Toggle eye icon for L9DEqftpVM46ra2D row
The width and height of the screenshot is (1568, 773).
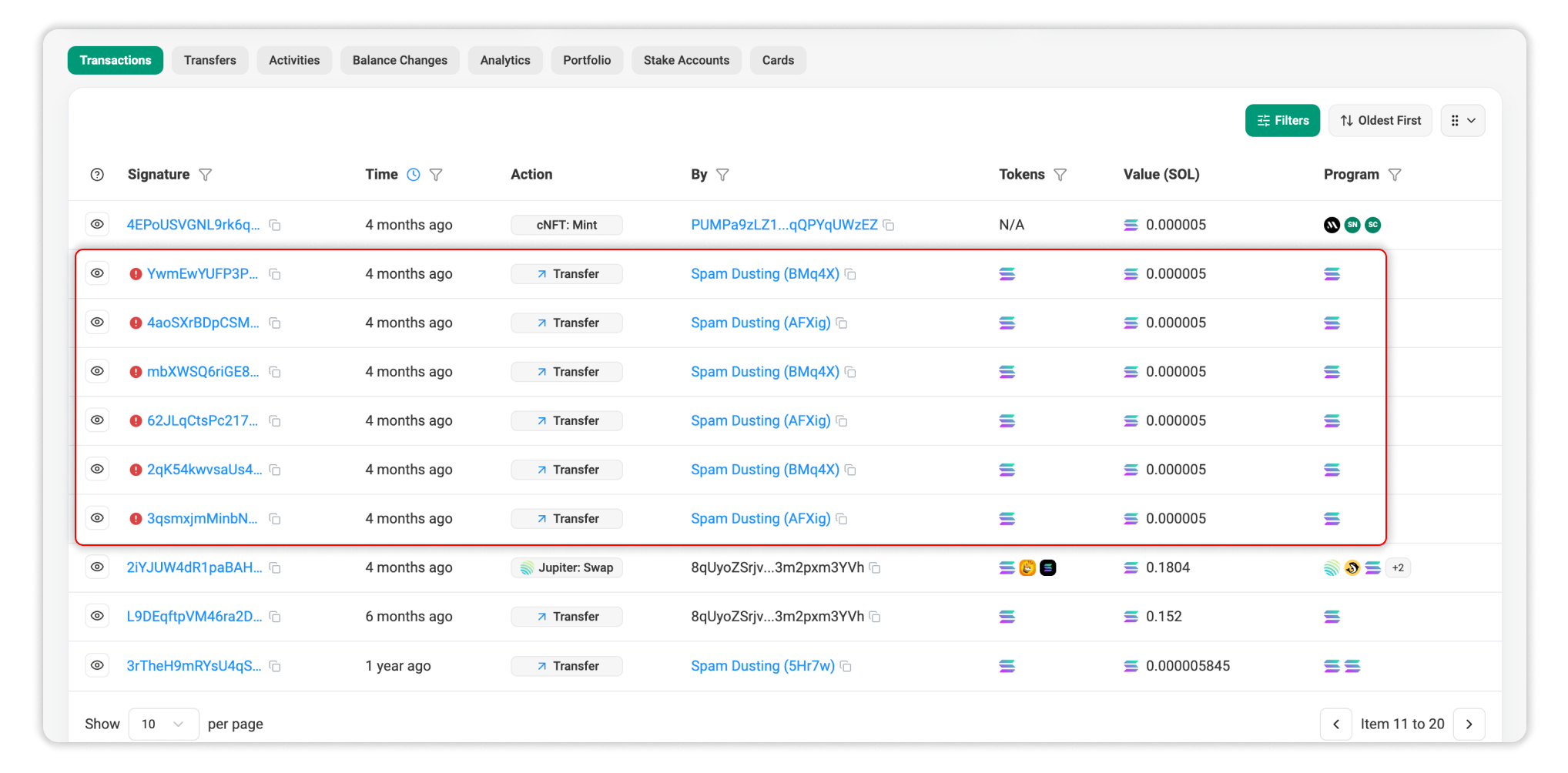click(97, 616)
